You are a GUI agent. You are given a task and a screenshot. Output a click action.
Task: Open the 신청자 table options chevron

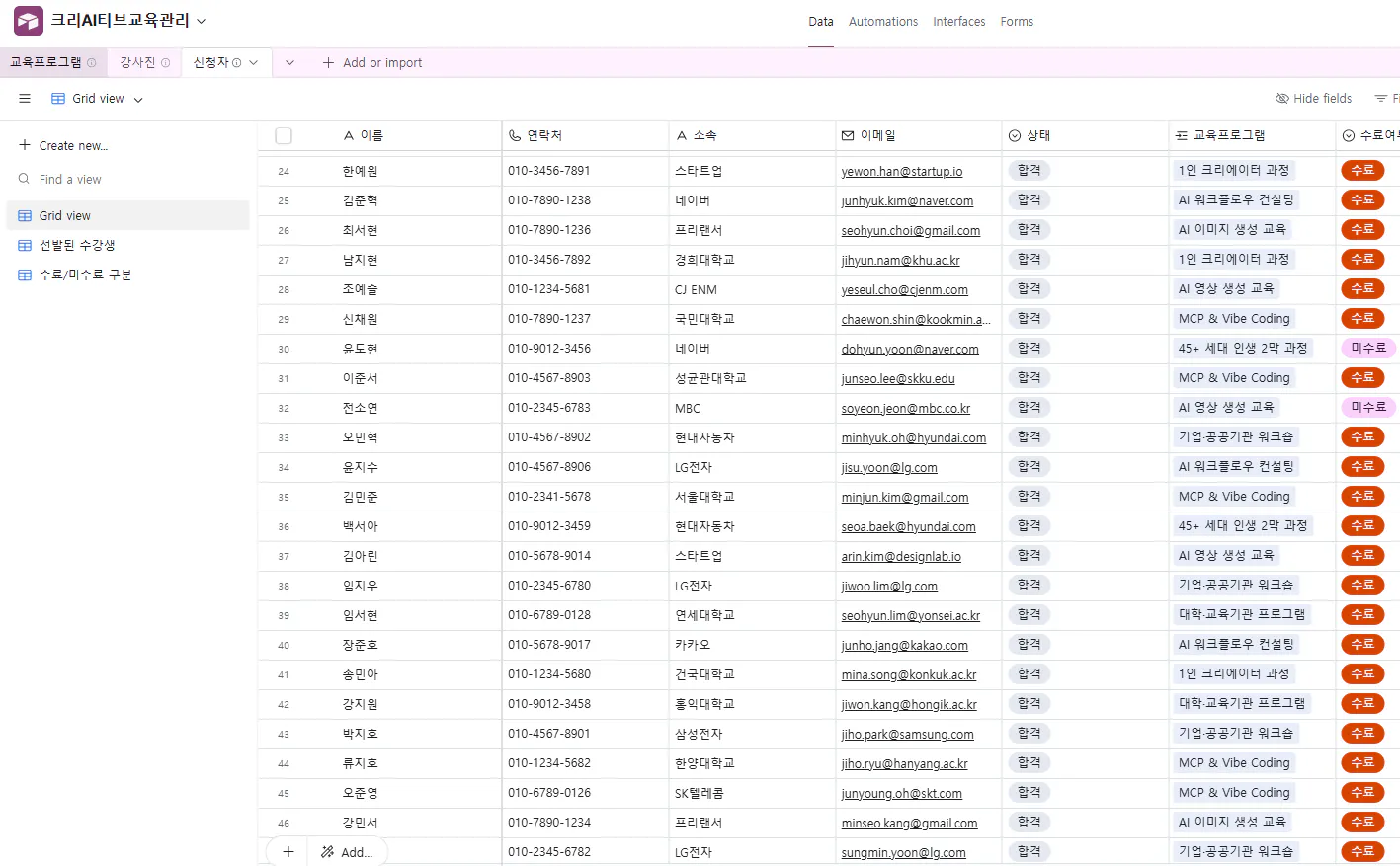point(254,62)
